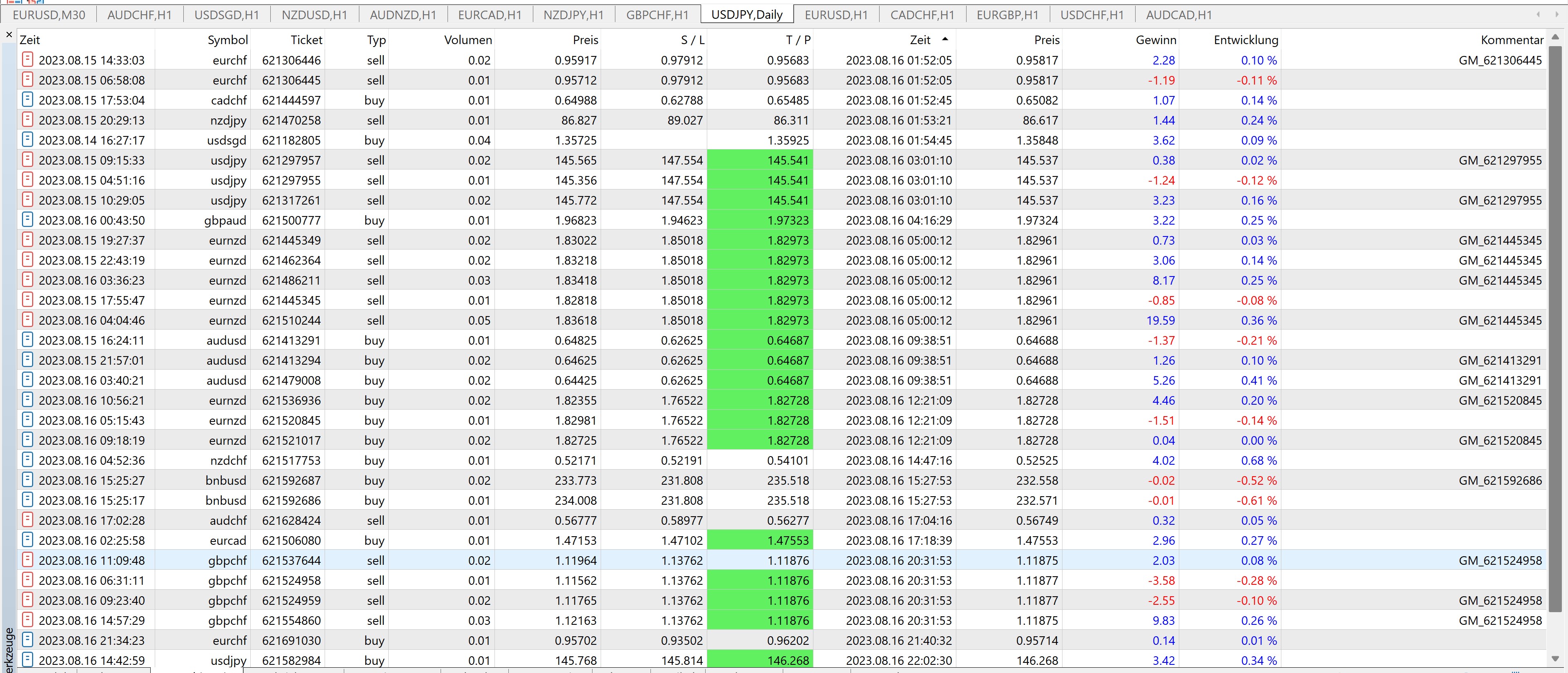
Task: Click scrollbar down arrow in history list
Action: 1555,659
